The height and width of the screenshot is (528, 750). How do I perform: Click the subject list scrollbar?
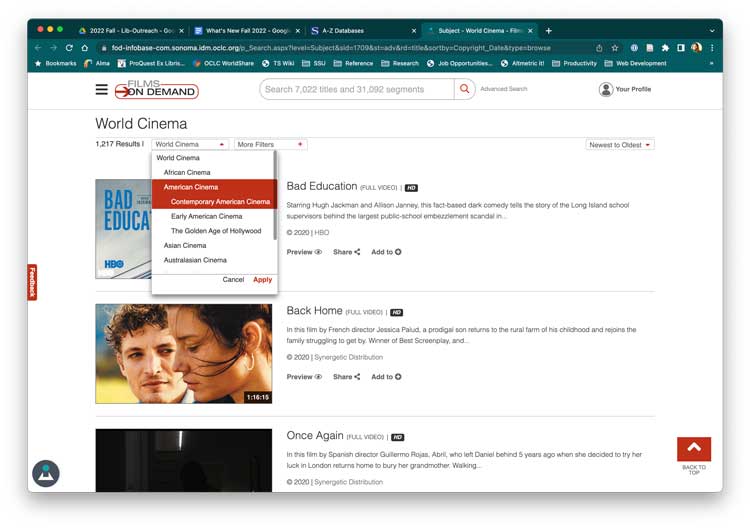point(275,195)
